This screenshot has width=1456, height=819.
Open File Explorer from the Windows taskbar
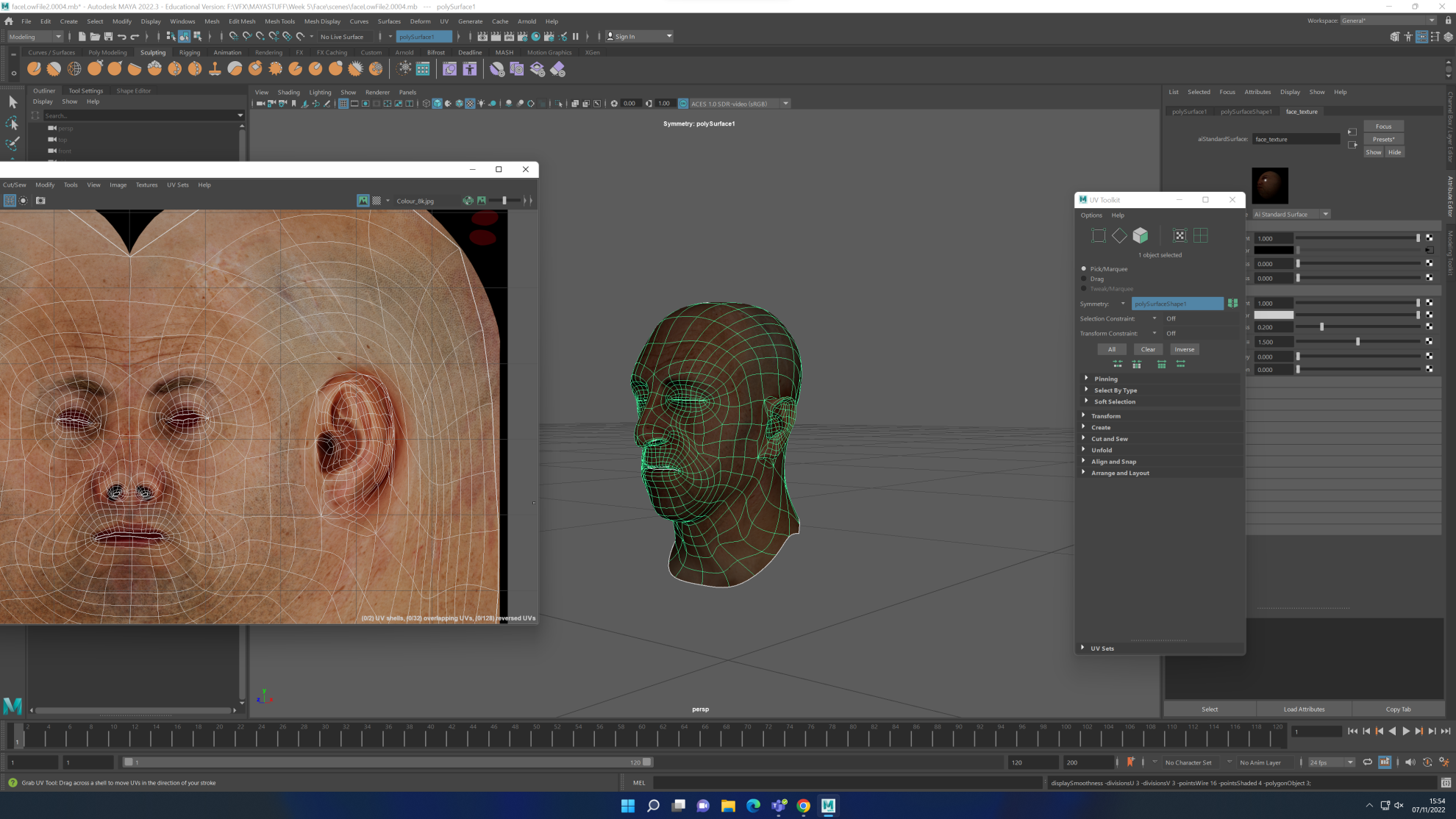(728, 806)
